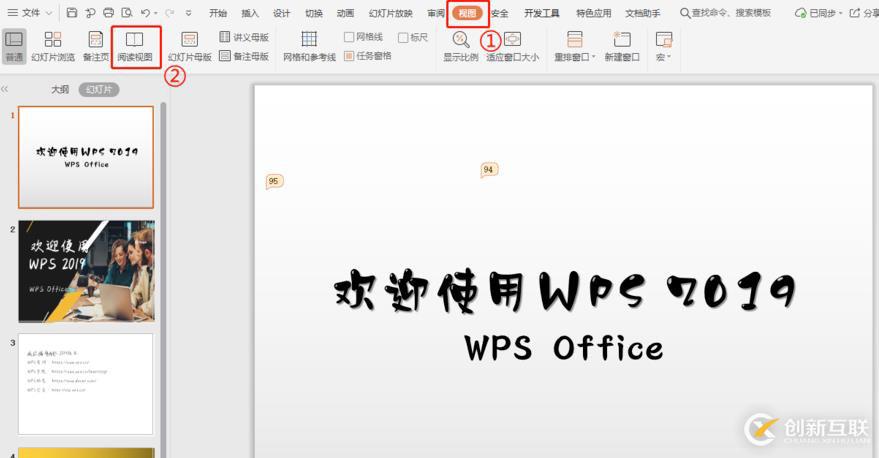879x458 pixels.
Task: Switch to the 开发工具 ribbon tab
Action: point(542,13)
